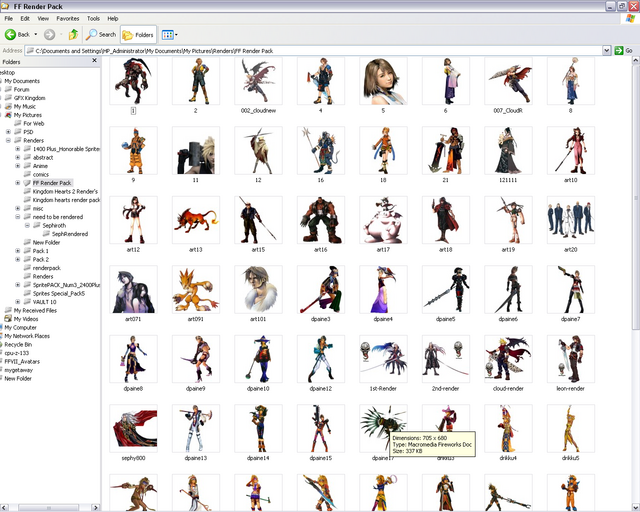Expand the 1400 Plus_Honorable Sprites folder
Screen dimensions: 640x512
tap(18, 149)
